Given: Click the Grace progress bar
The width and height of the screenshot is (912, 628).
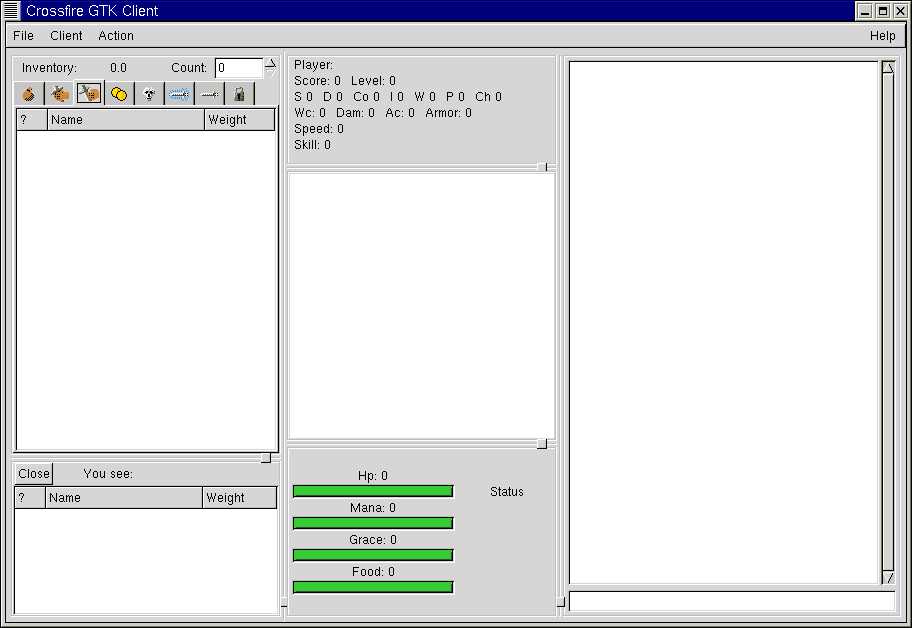Looking at the screenshot, I should [373, 555].
